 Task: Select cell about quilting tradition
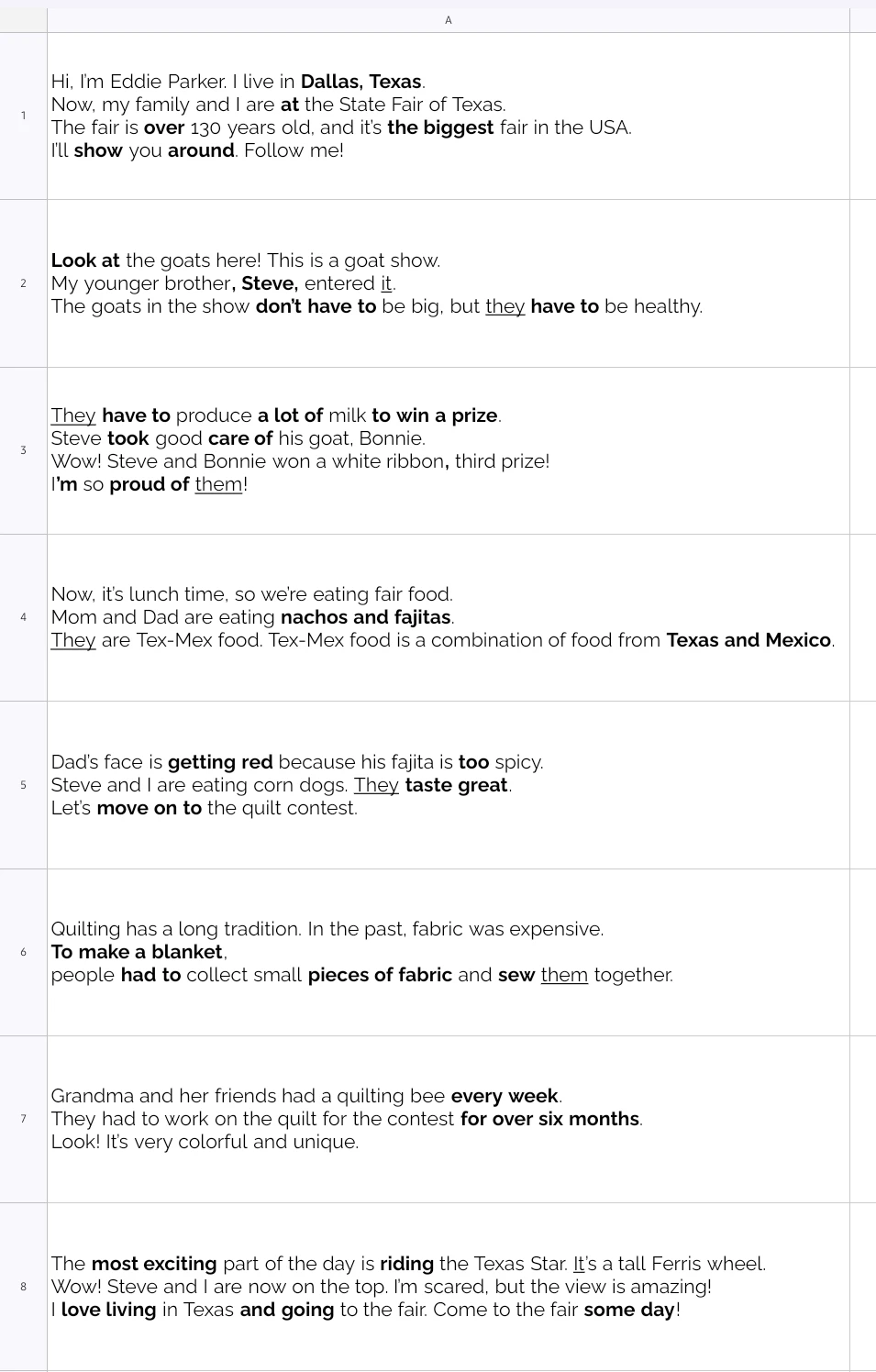point(449,952)
